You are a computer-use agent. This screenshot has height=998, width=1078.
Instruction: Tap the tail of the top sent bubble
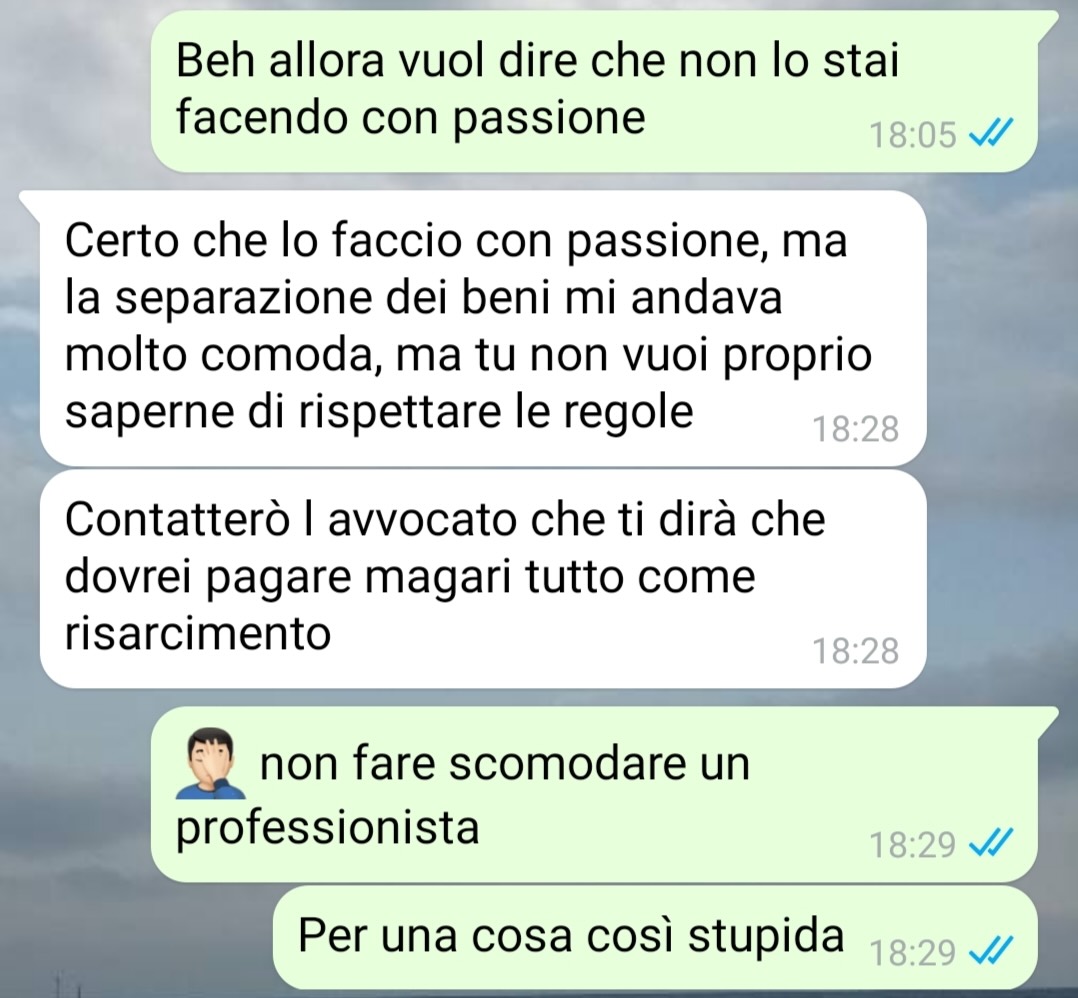pyautogui.click(x=1046, y=22)
